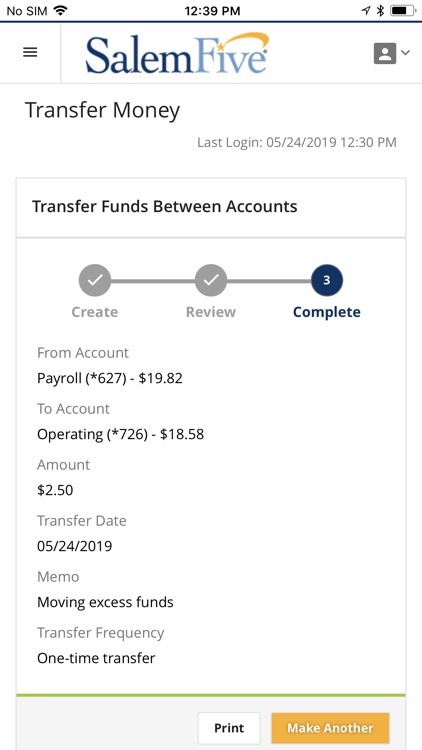
Task: Select the Create step label
Action: point(95,312)
